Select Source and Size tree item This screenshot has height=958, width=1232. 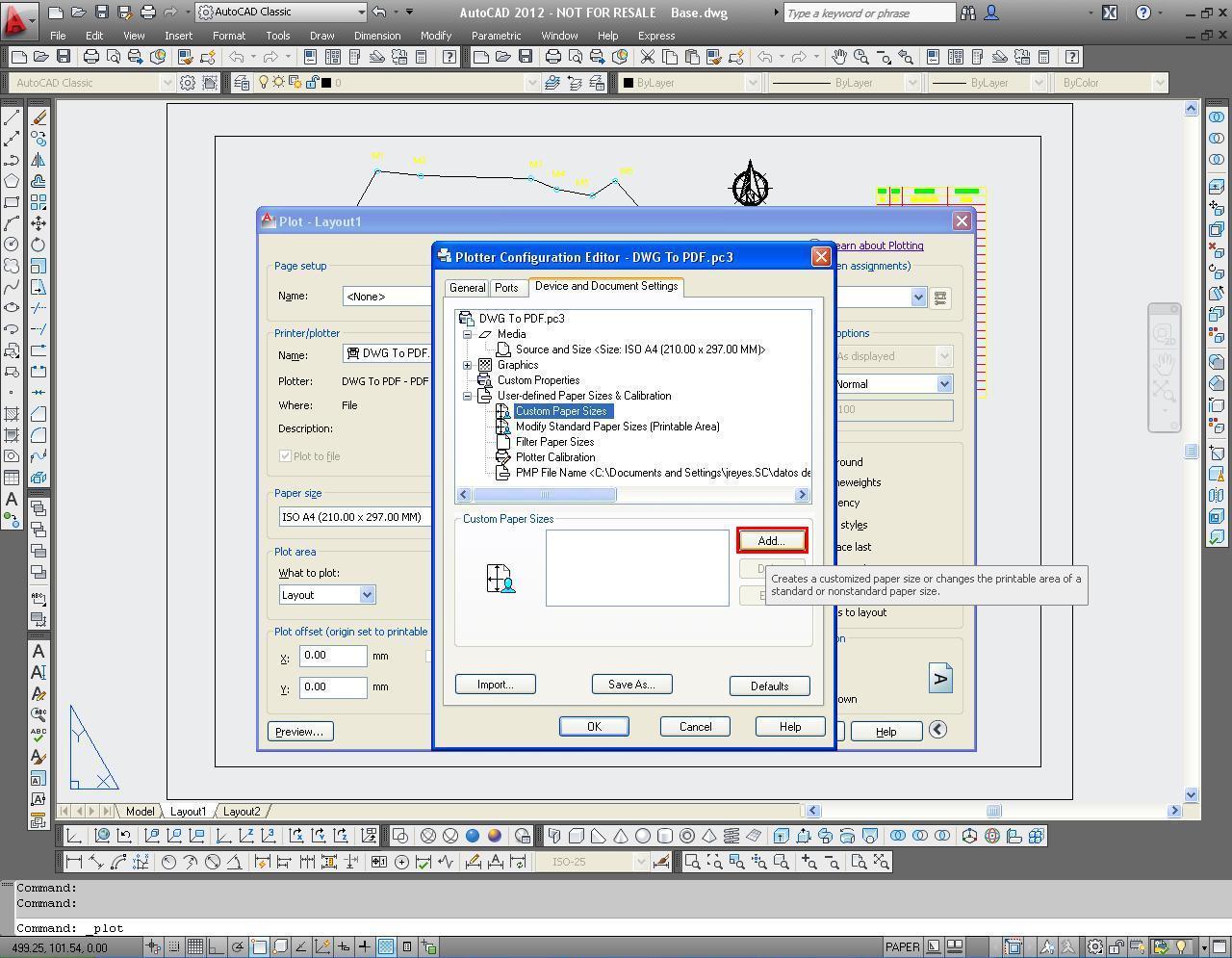640,350
